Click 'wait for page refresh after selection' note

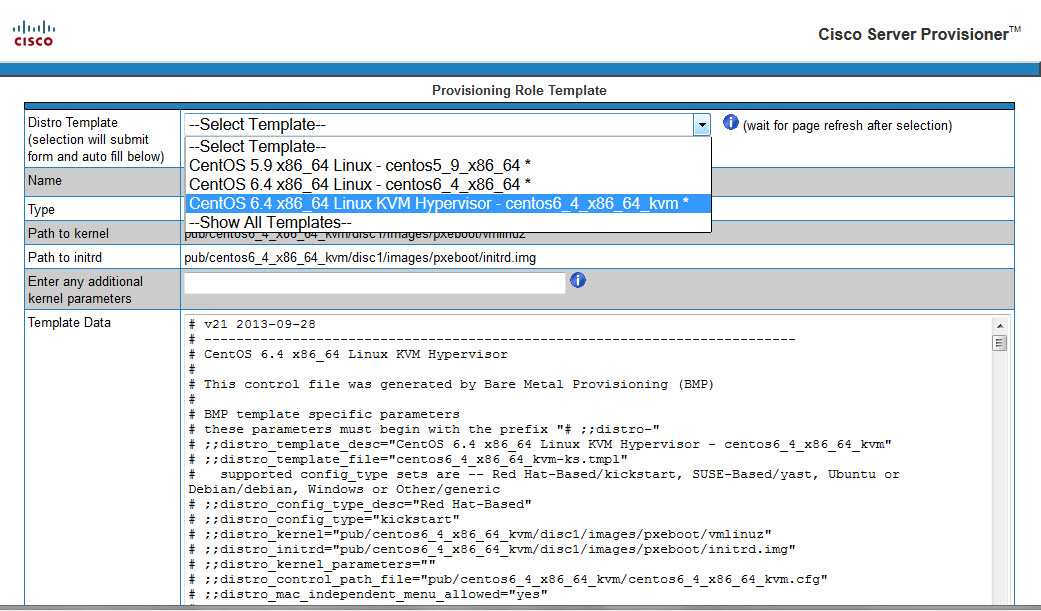(x=847, y=126)
